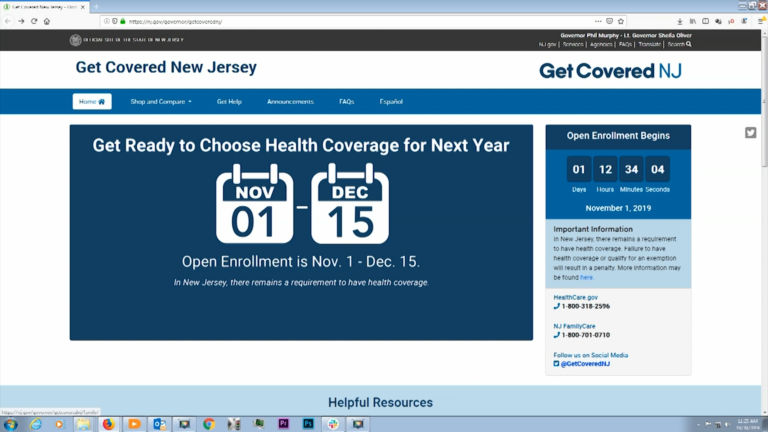Open Outlook from the taskbar
The width and height of the screenshot is (768, 432).
pyautogui.click(x=159, y=424)
